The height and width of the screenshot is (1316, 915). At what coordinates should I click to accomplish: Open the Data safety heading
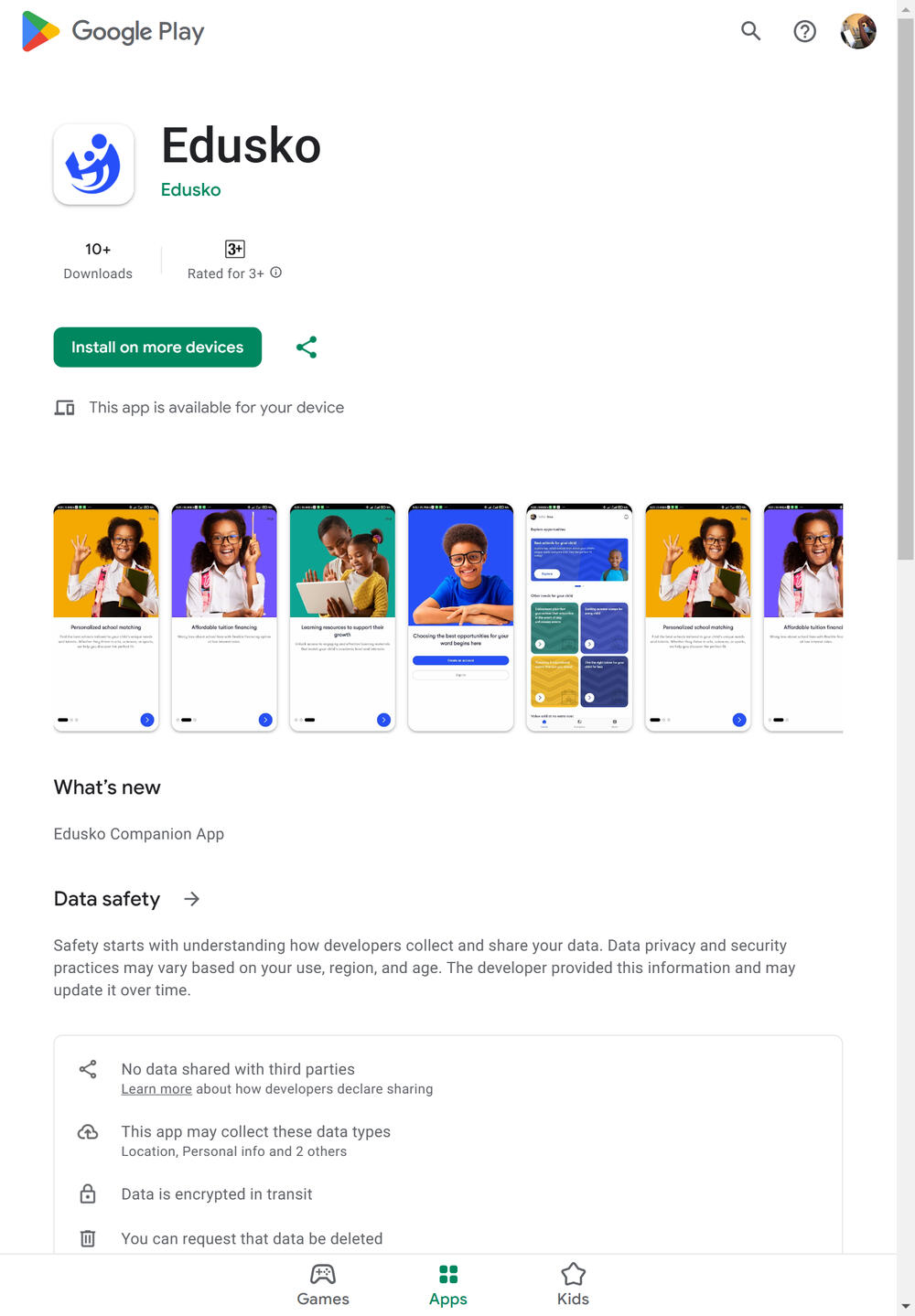pos(107,899)
